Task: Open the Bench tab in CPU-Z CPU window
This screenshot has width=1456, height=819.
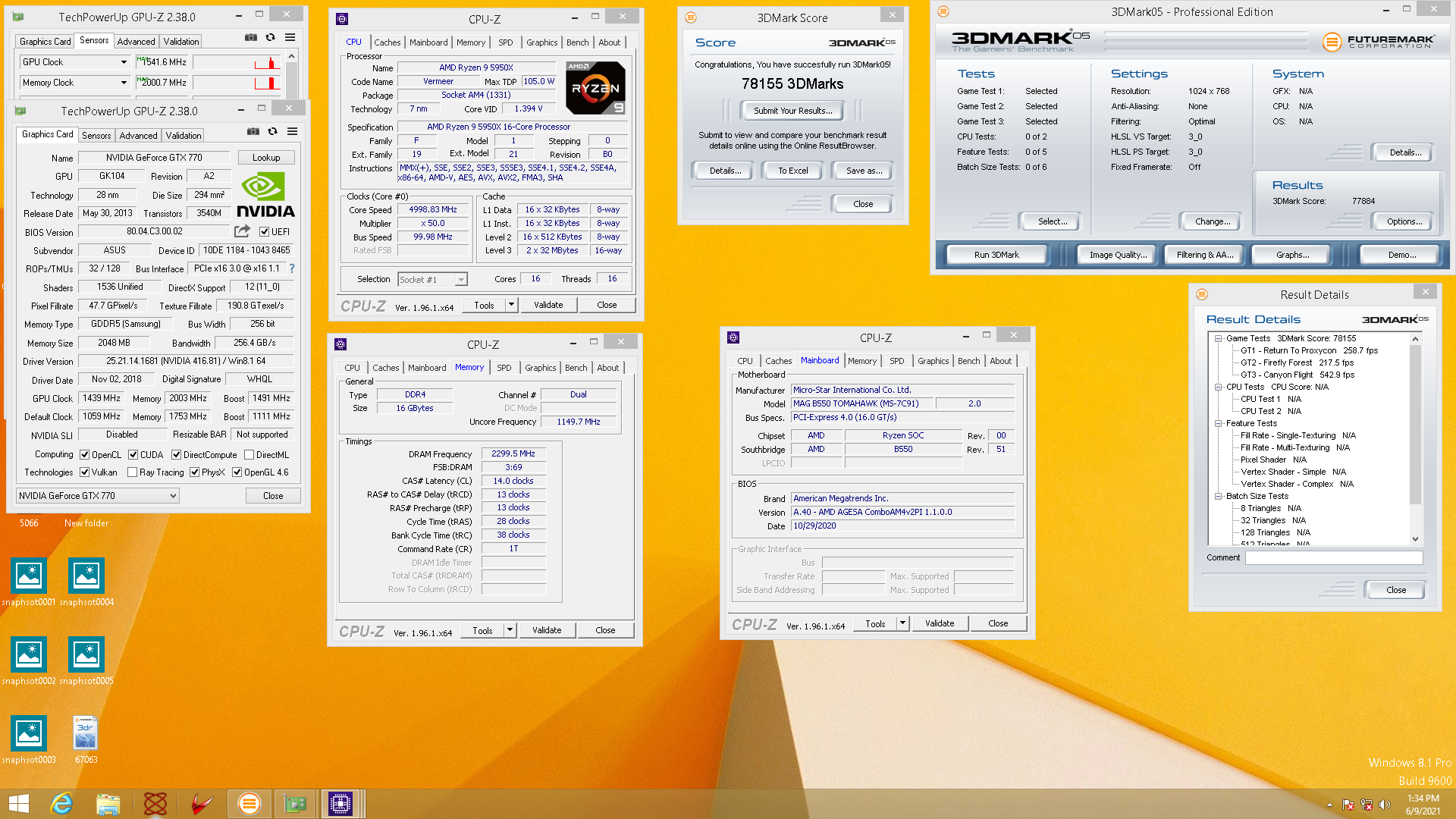Action: [x=577, y=42]
